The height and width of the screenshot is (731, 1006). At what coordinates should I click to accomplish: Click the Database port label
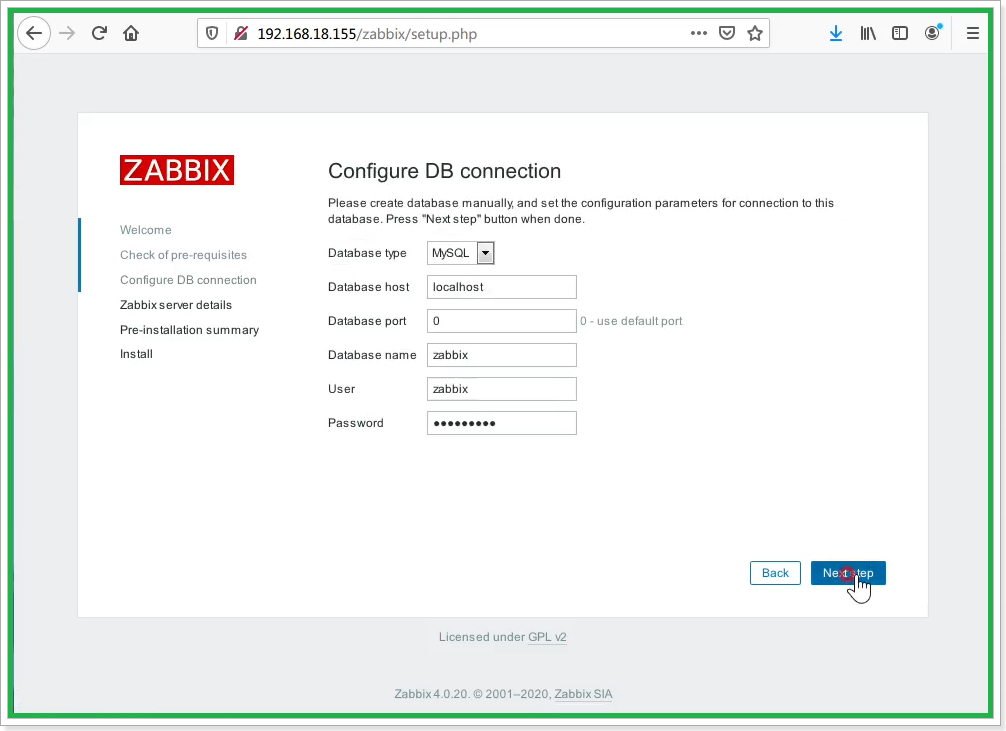coord(367,321)
